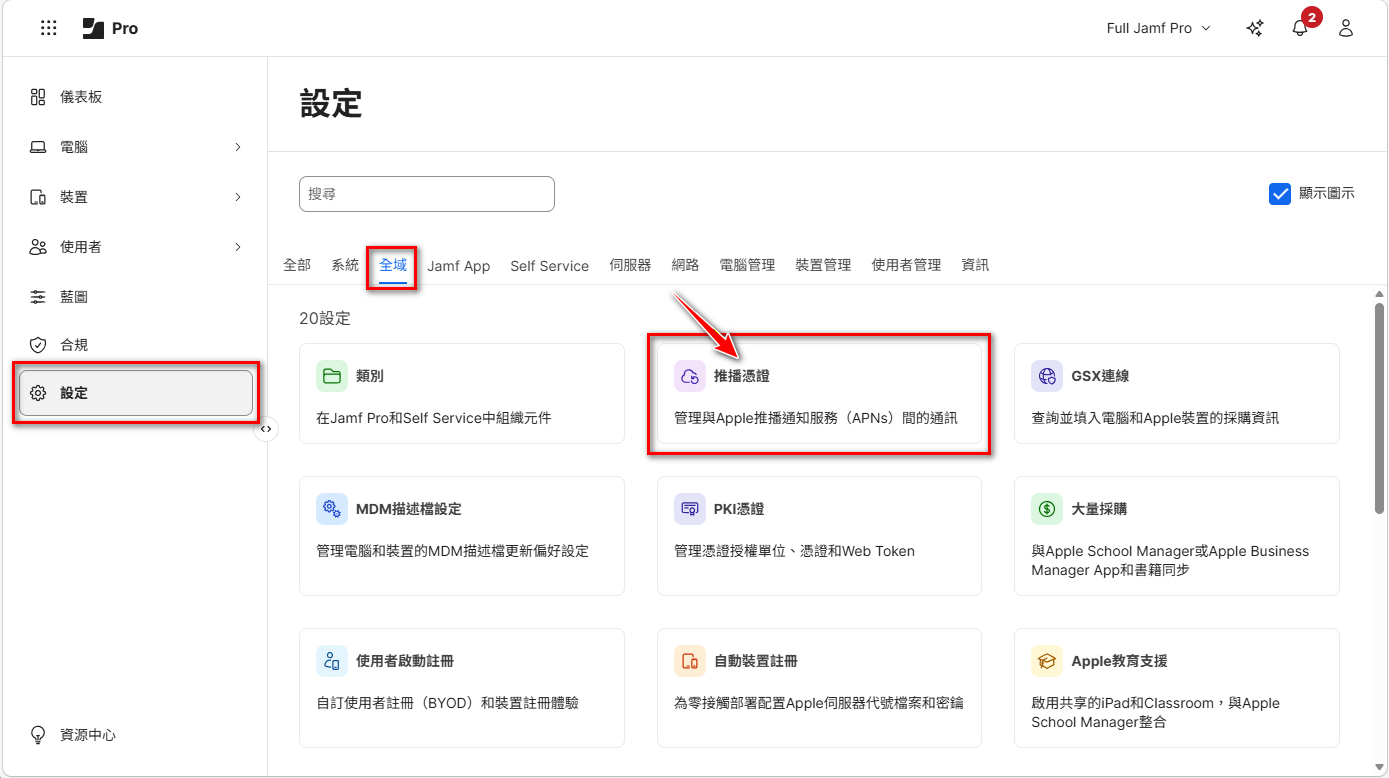The height and width of the screenshot is (778, 1389).
Task: Collapse the sidebar using the divider handle
Action: (x=266, y=429)
